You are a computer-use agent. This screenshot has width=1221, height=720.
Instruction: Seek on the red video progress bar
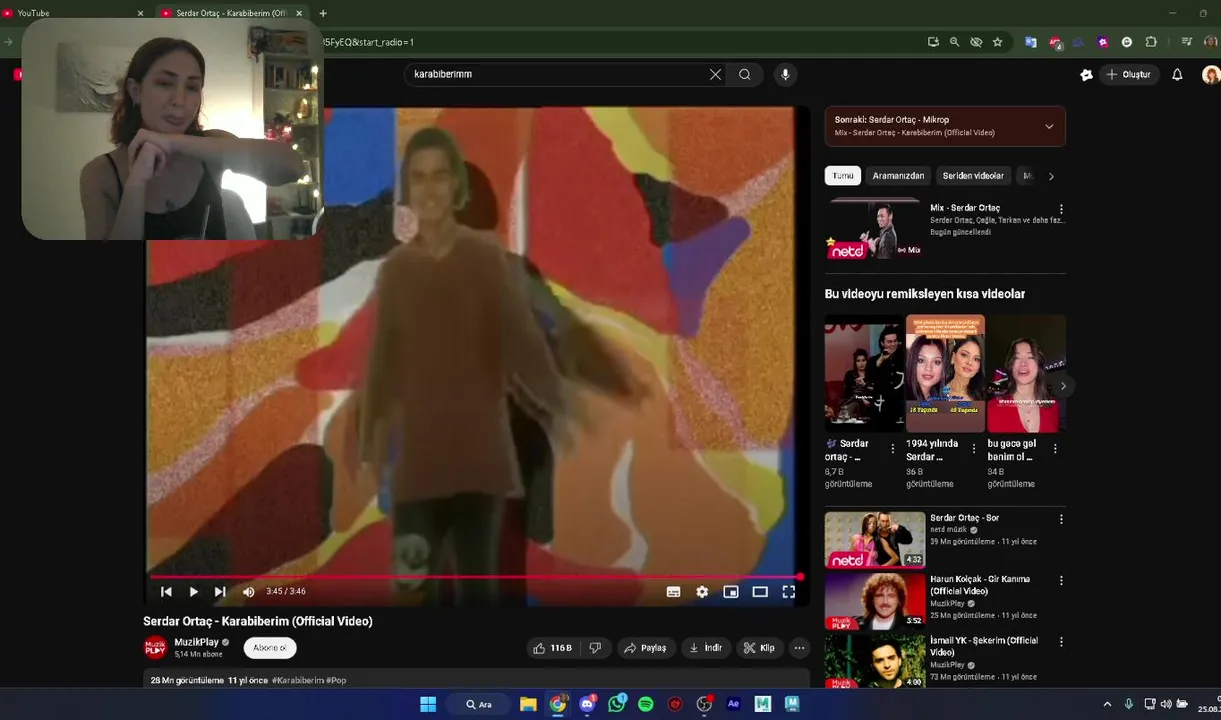point(475,577)
